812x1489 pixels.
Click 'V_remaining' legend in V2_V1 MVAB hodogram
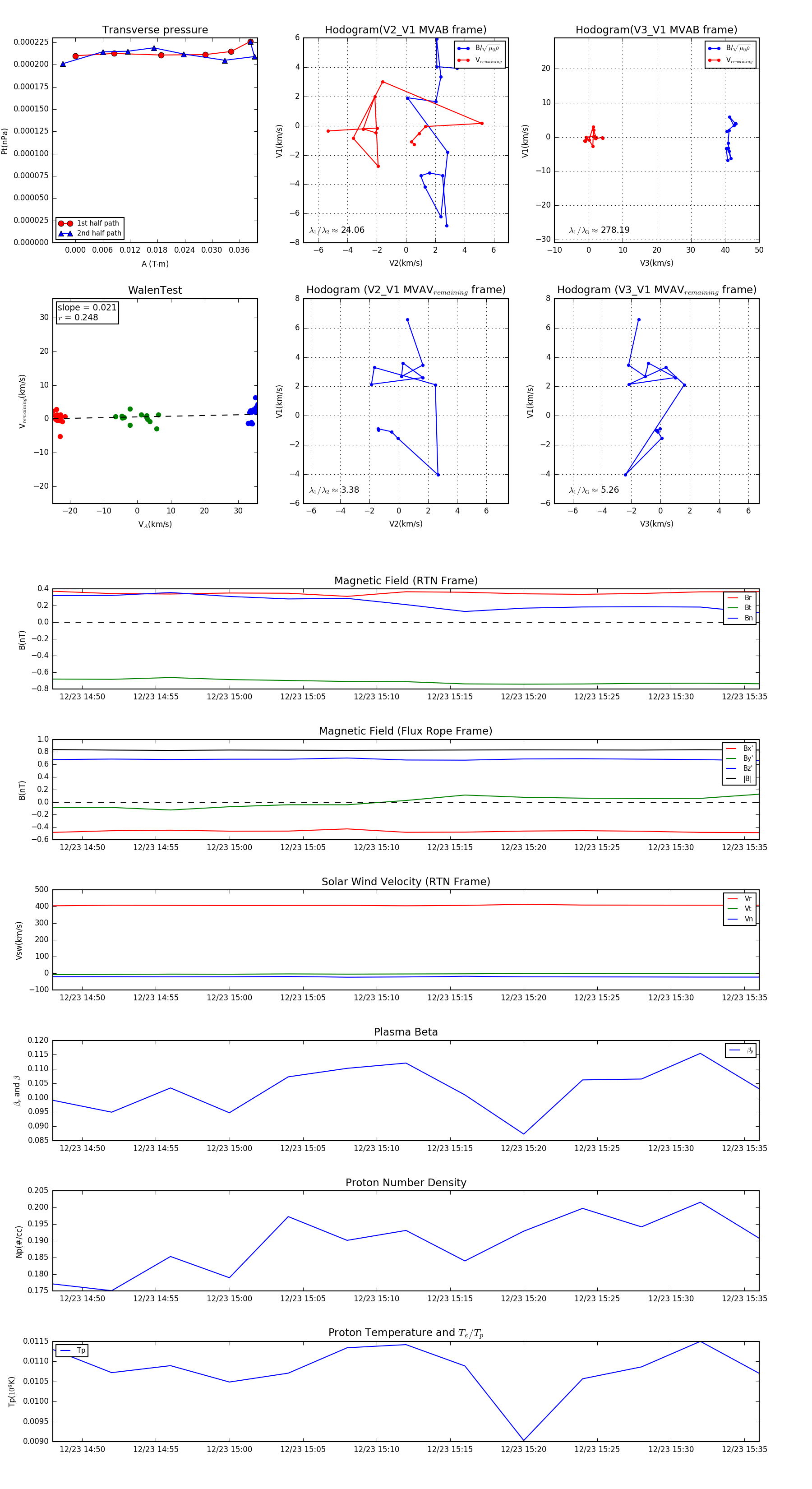click(x=480, y=60)
